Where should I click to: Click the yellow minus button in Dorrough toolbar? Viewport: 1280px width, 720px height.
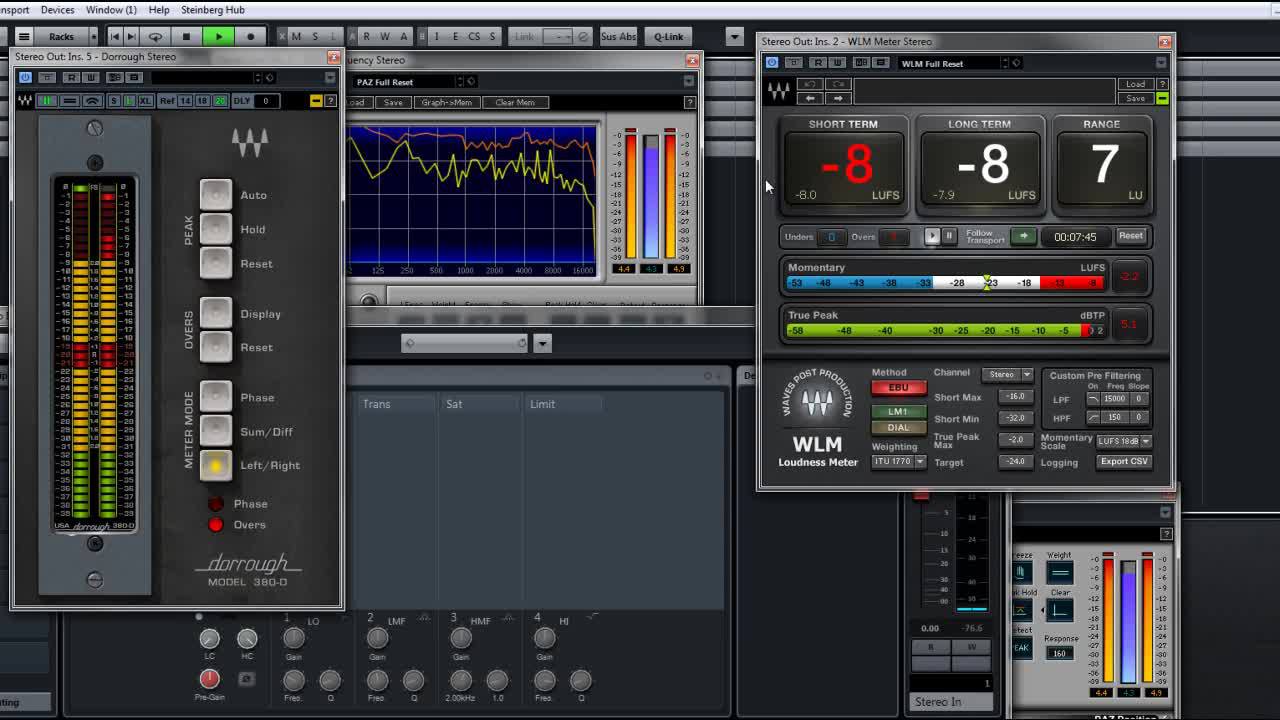tap(316, 101)
